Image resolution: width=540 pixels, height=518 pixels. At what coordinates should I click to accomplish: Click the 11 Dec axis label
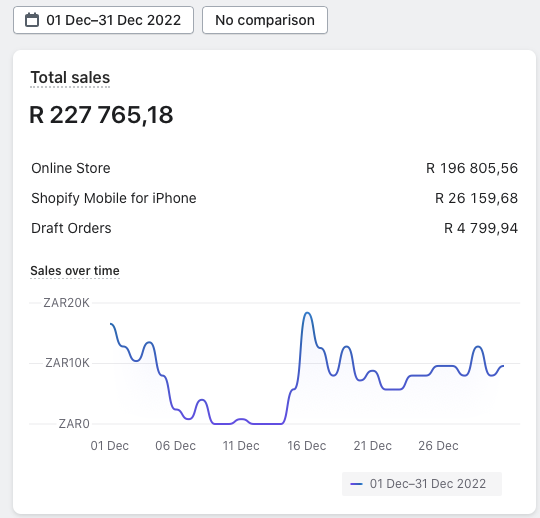pos(241,446)
